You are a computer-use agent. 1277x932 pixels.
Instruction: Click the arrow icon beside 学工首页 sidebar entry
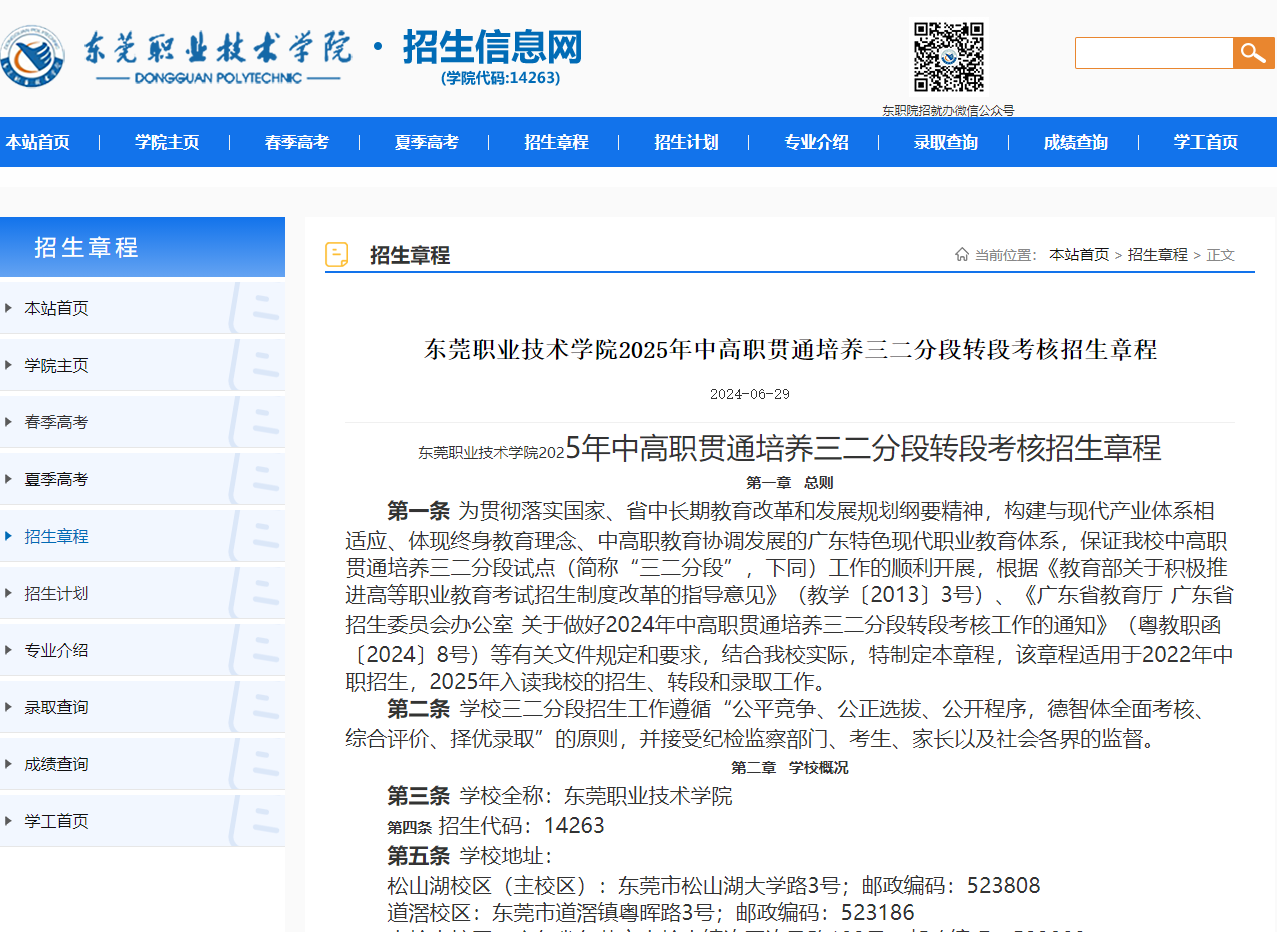coord(10,820)
